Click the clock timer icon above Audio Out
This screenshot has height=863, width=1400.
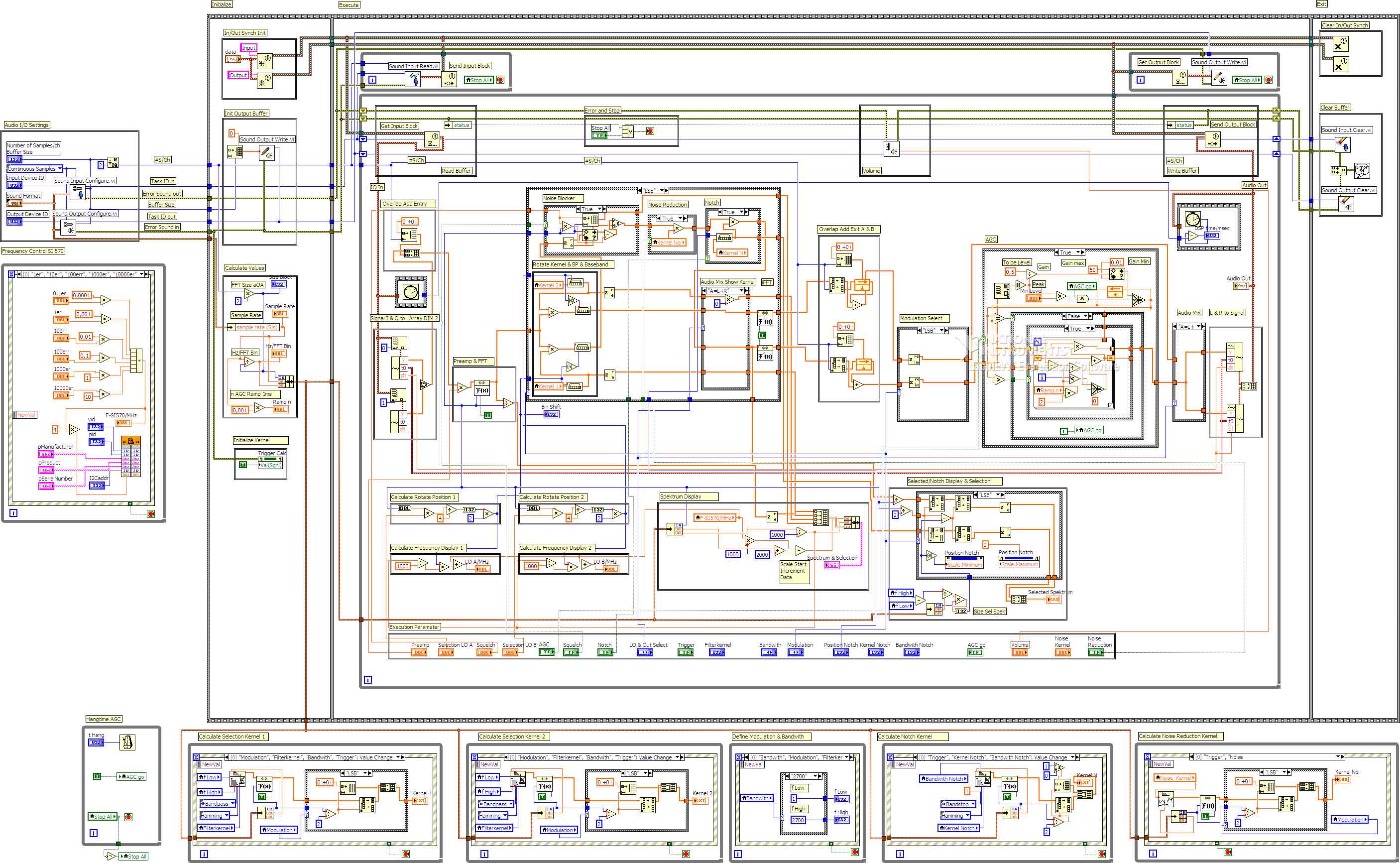[x=1192, y=219]
